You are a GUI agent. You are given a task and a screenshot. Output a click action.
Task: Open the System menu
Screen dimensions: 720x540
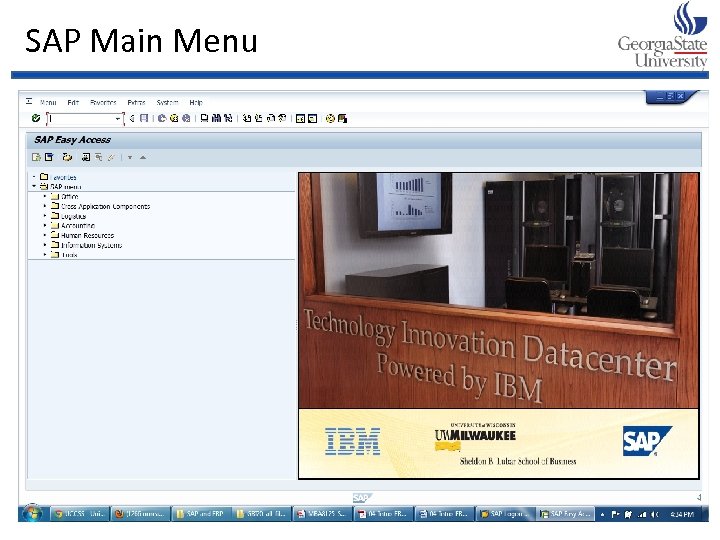(x=167, y=102)
